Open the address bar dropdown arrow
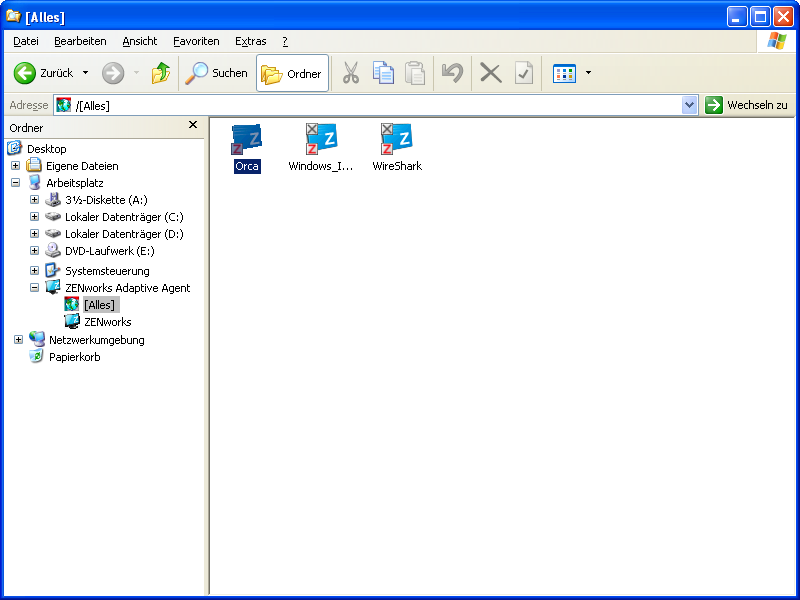 (x=689, y=105)
